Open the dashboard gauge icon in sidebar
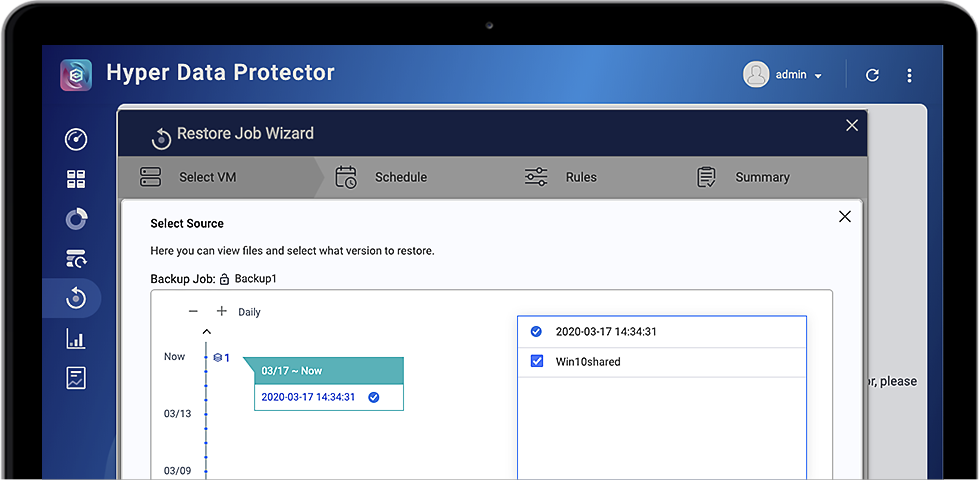This screenshot has width=979, height=480. [76, 139]
